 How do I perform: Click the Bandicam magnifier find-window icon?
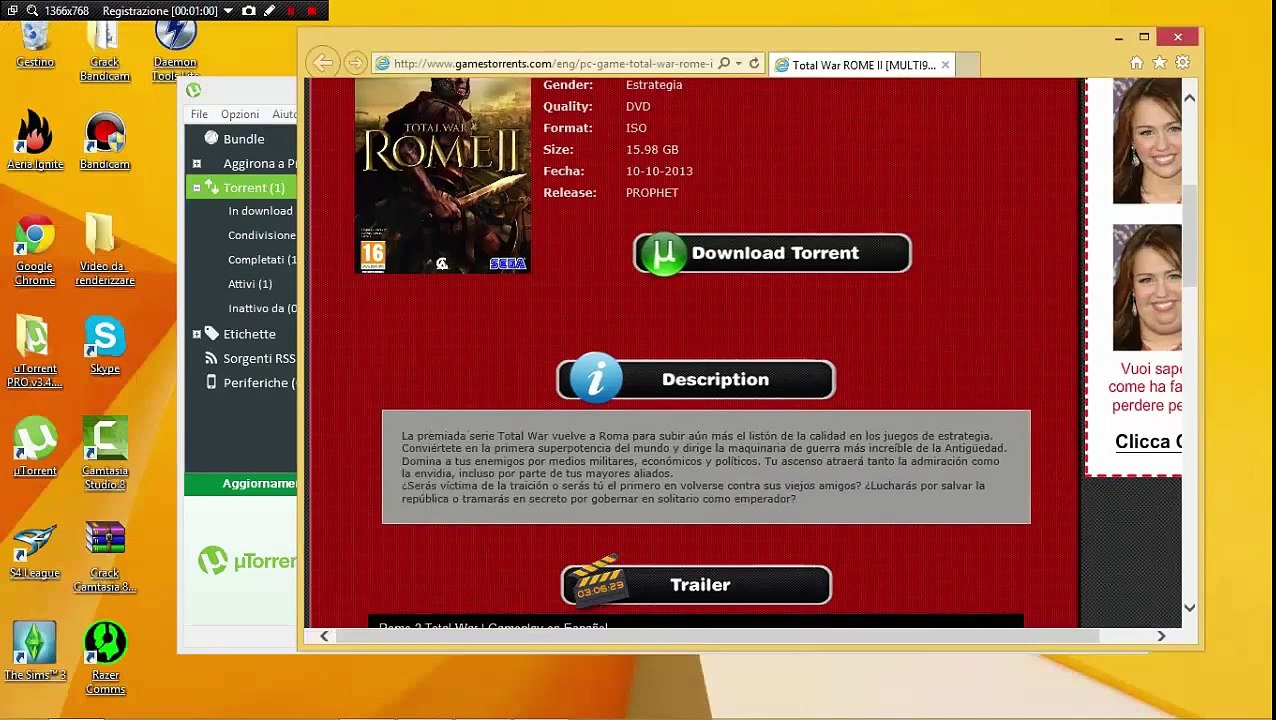(32, 10)
